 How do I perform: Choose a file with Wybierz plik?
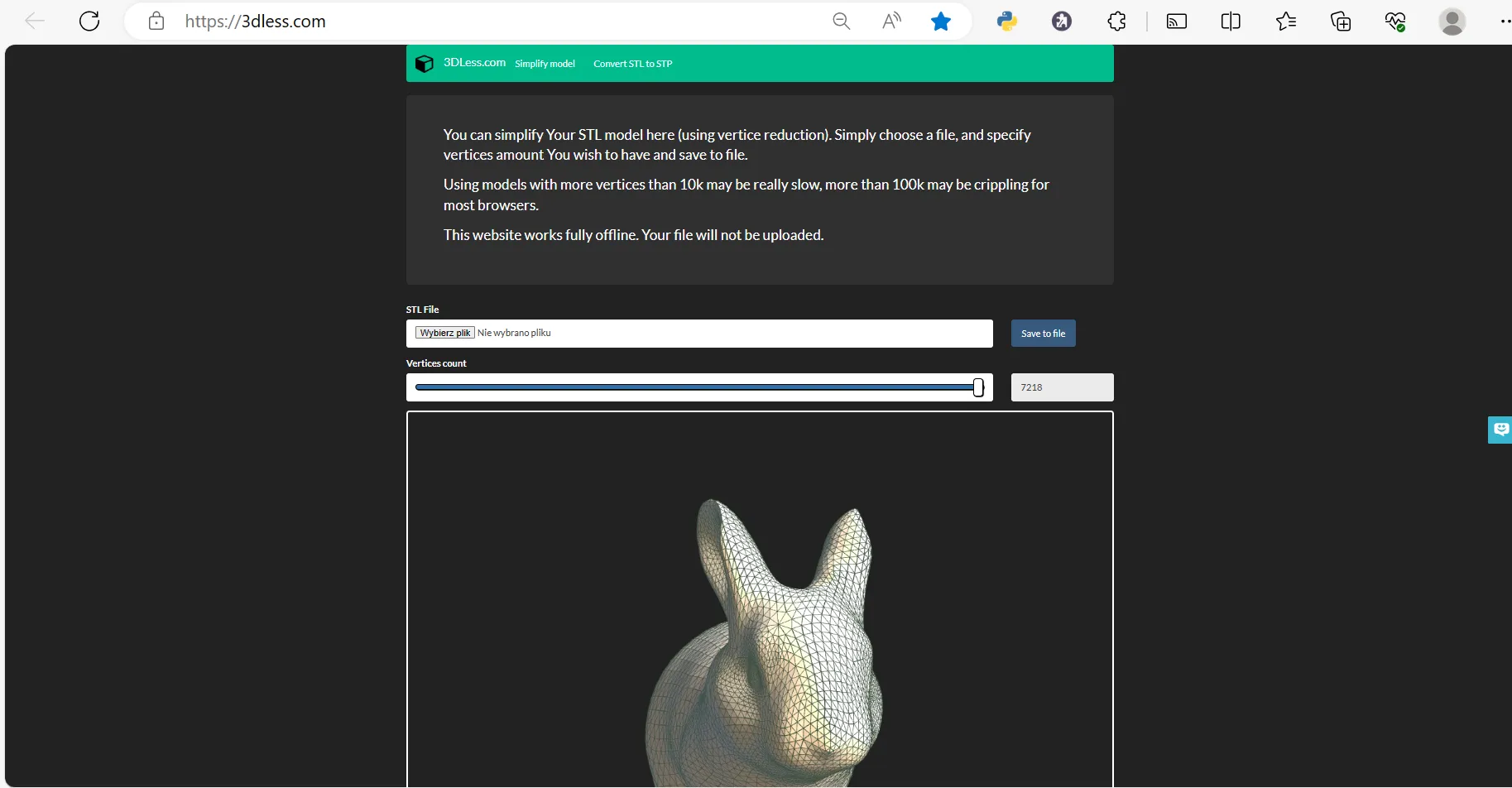[444, 333]
